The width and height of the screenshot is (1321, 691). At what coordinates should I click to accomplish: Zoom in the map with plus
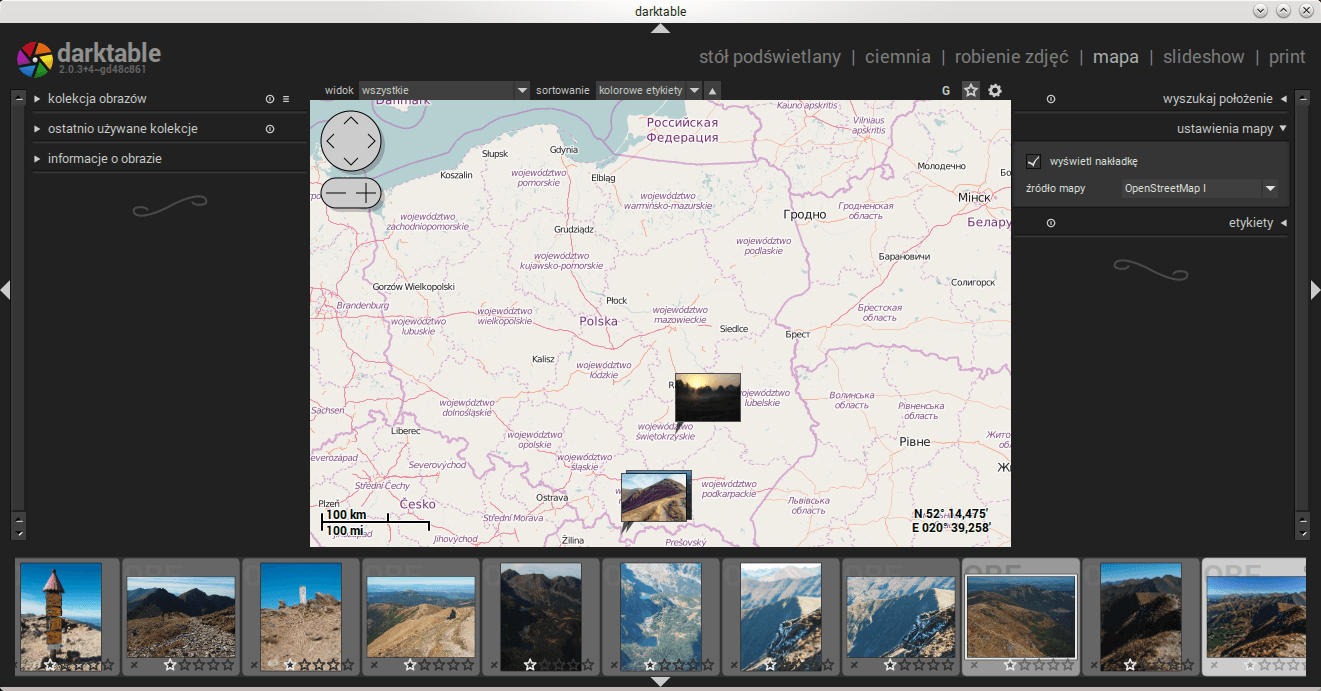[368, 193]
